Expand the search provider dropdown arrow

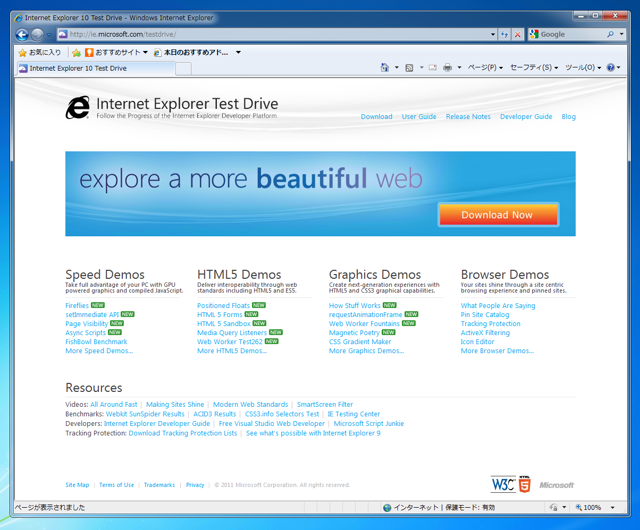(621, 34)
